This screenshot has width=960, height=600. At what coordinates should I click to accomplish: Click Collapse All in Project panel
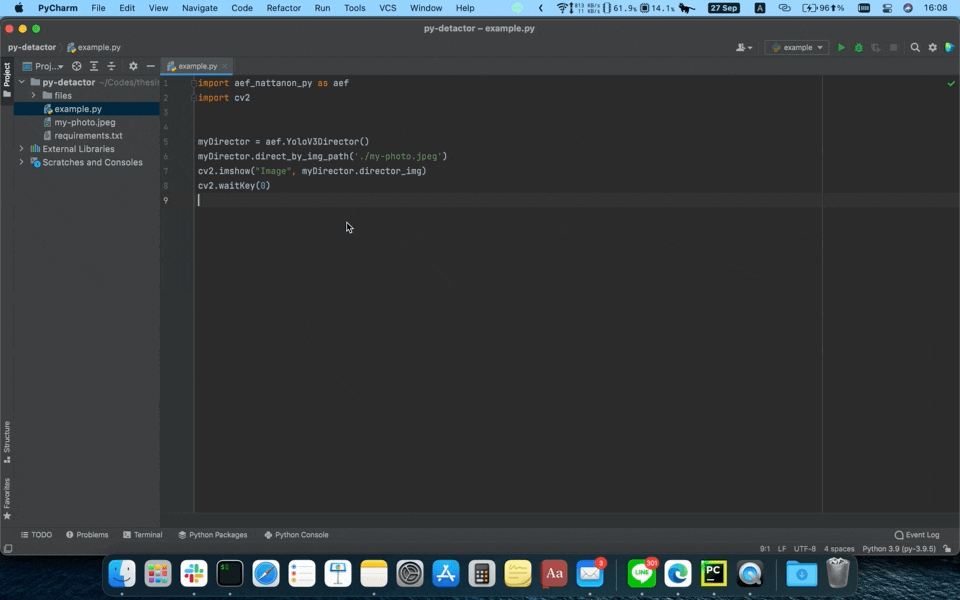[x=111, y=66]
